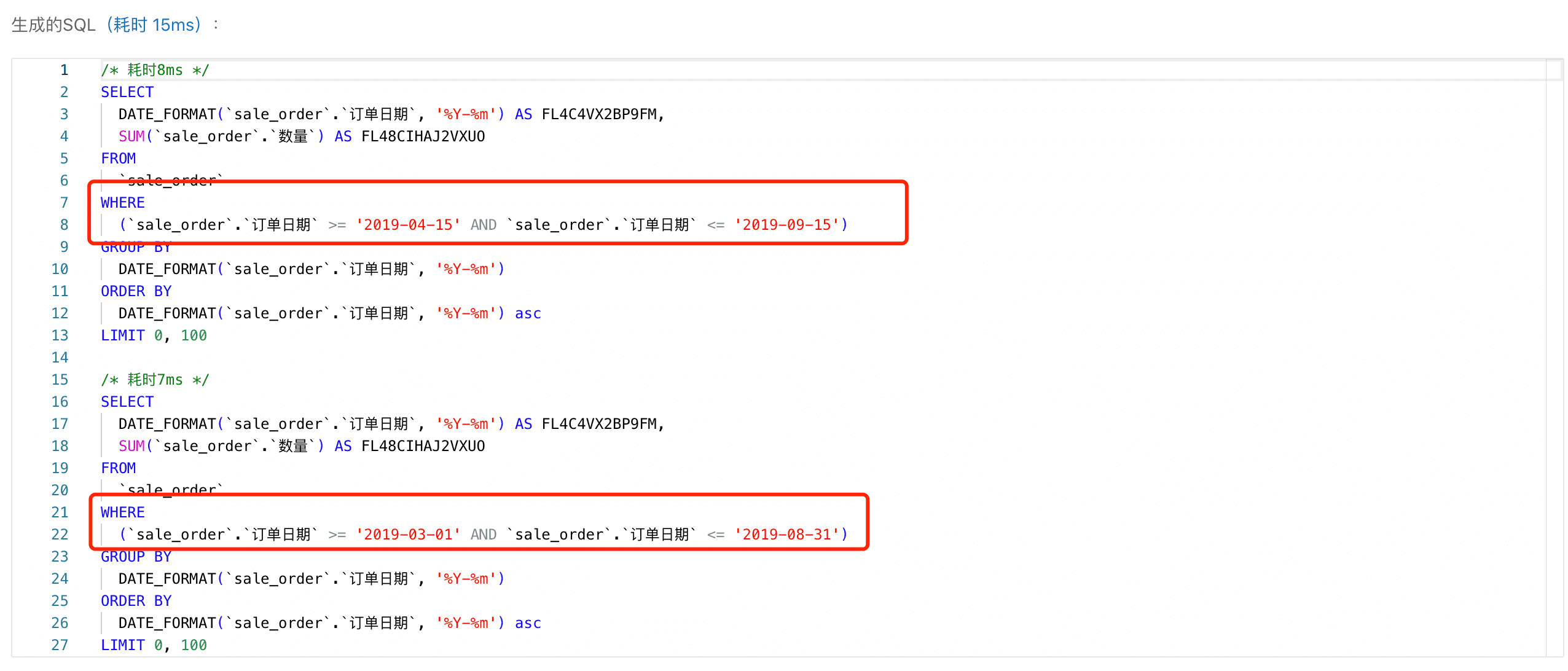Click the LIMIT 0, 100 clause on line 27
Image resolution: width=1568 pixels, height=671 pixels.
click(x=154, y=645)
